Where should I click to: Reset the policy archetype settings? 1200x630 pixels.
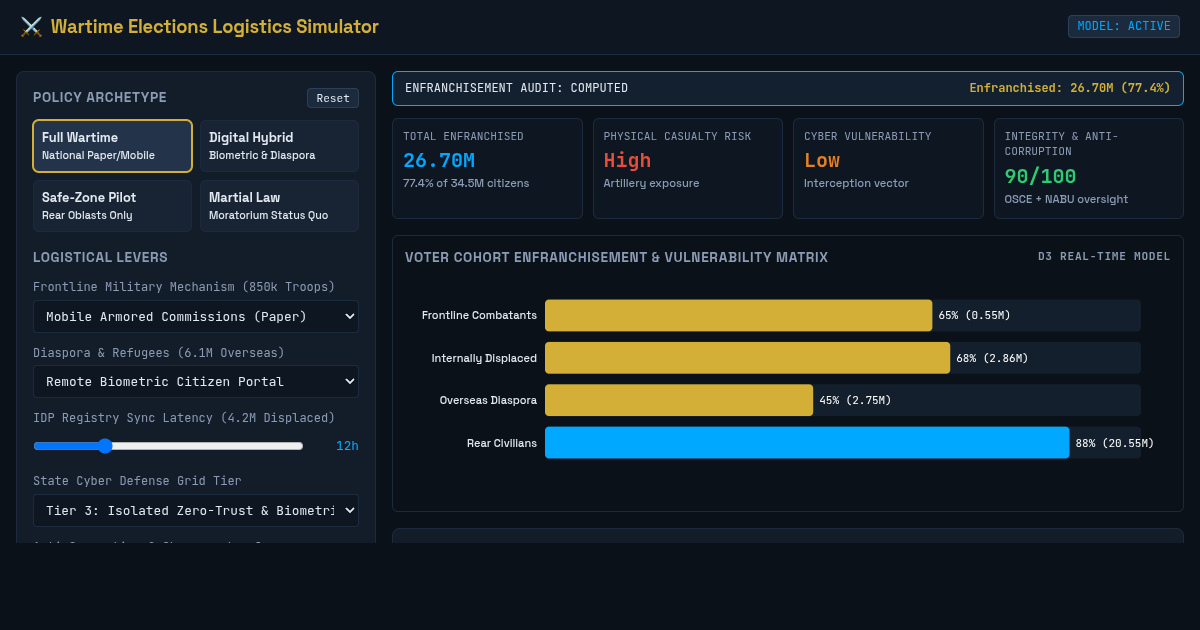pyautogui.click(x=333, y=98)
